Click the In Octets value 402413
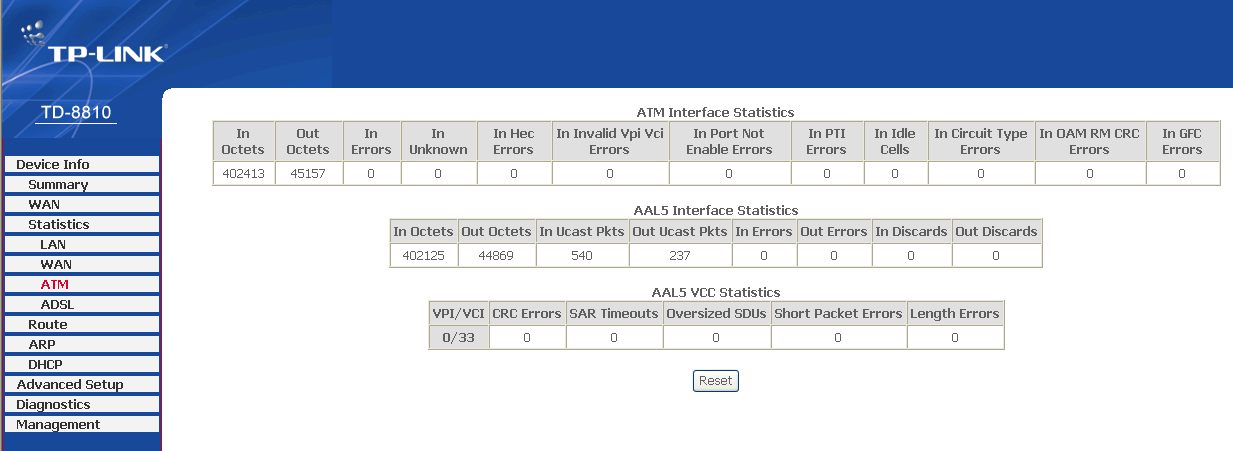 pyautogui.click(x=243, y=174)
